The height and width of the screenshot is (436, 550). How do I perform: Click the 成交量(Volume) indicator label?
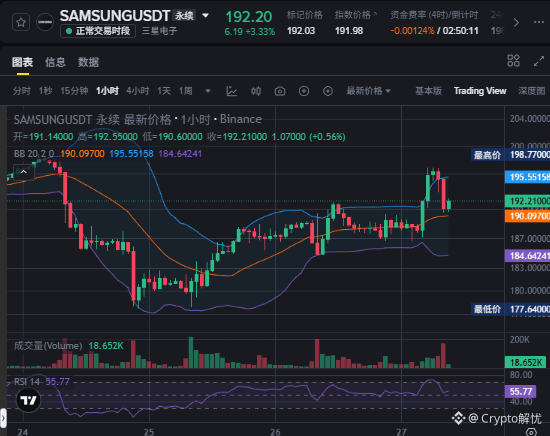click(x=48, y=346)
